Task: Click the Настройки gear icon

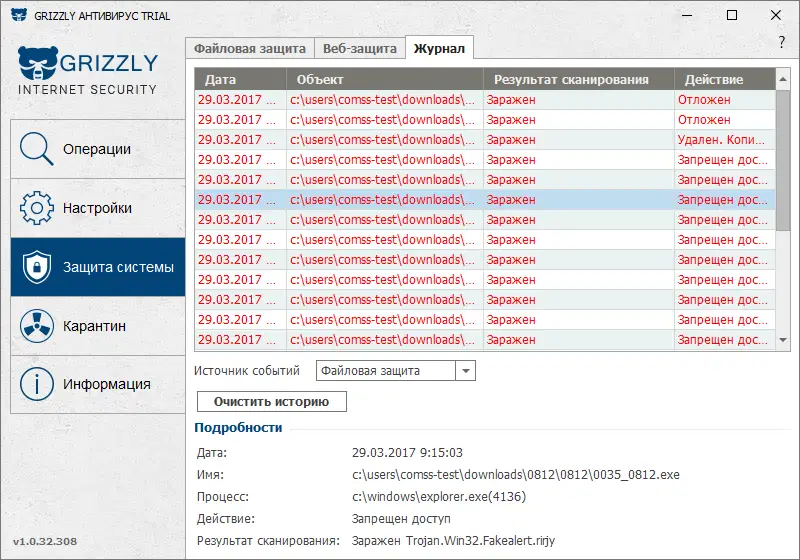Action: pos(36,208)
